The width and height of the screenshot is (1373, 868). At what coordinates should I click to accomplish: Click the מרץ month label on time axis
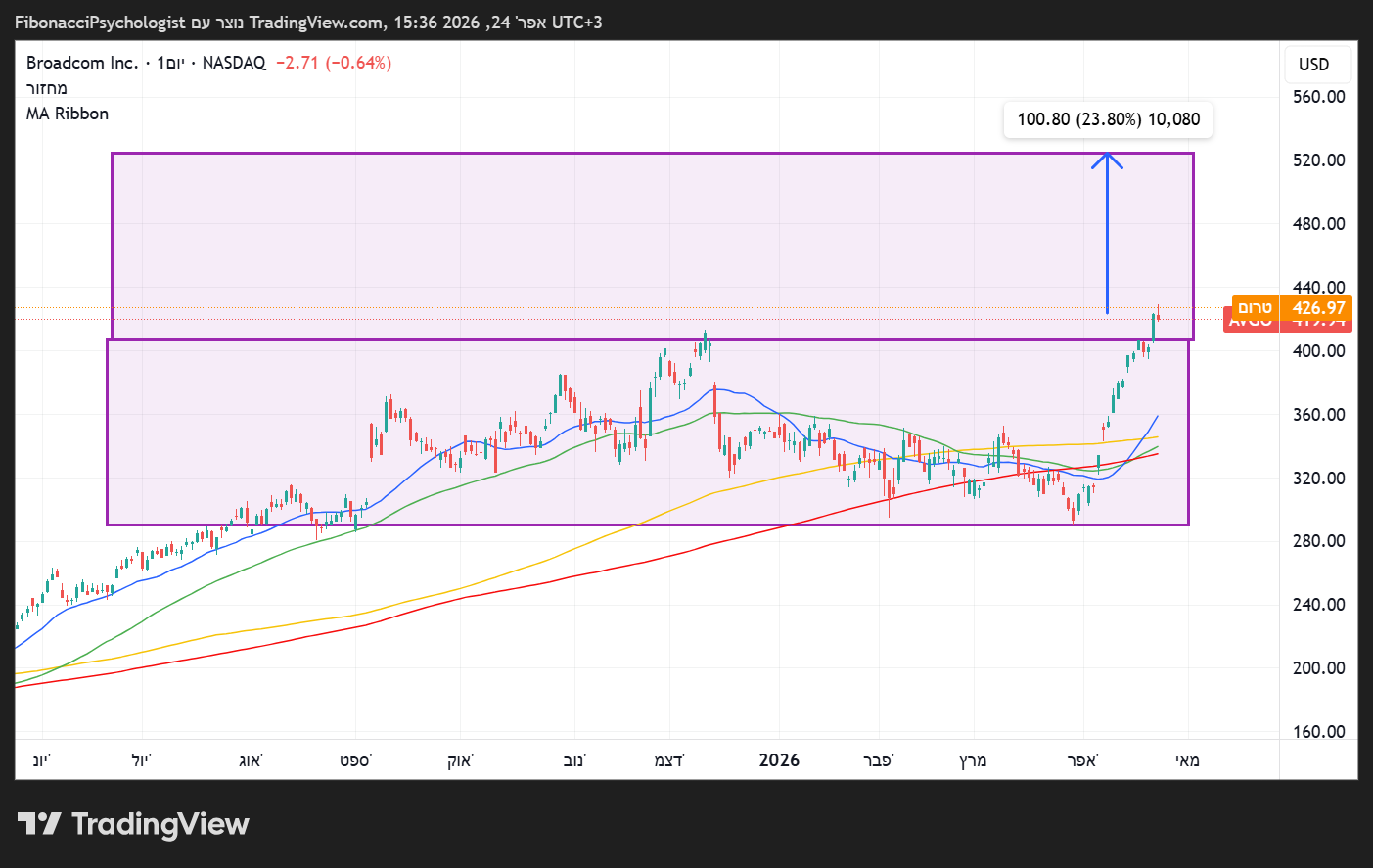pyautogui.click(x=973, y=760)
